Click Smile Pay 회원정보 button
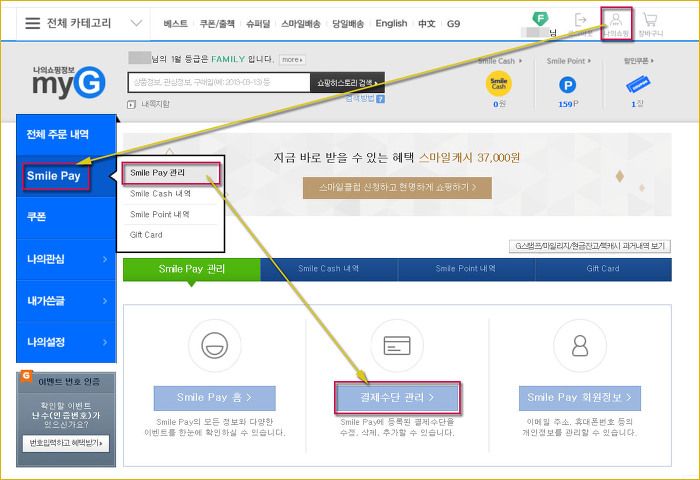Image resolution: width=700 pixels, height=480 pixels. click(580, 398)
